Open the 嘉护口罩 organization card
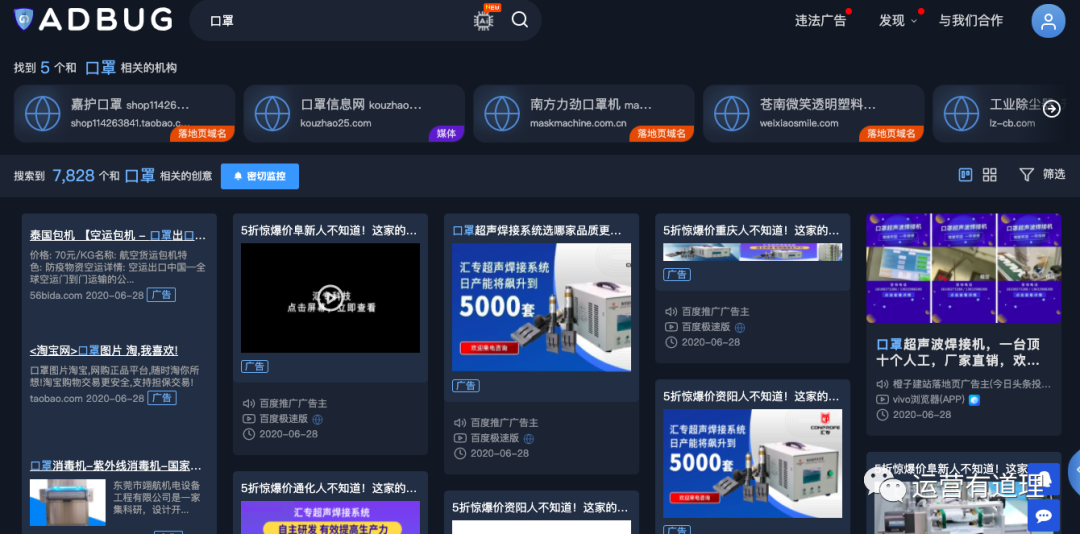Image resolution: width=1080 pixels, height=534 pixels. tap(124, 114)
